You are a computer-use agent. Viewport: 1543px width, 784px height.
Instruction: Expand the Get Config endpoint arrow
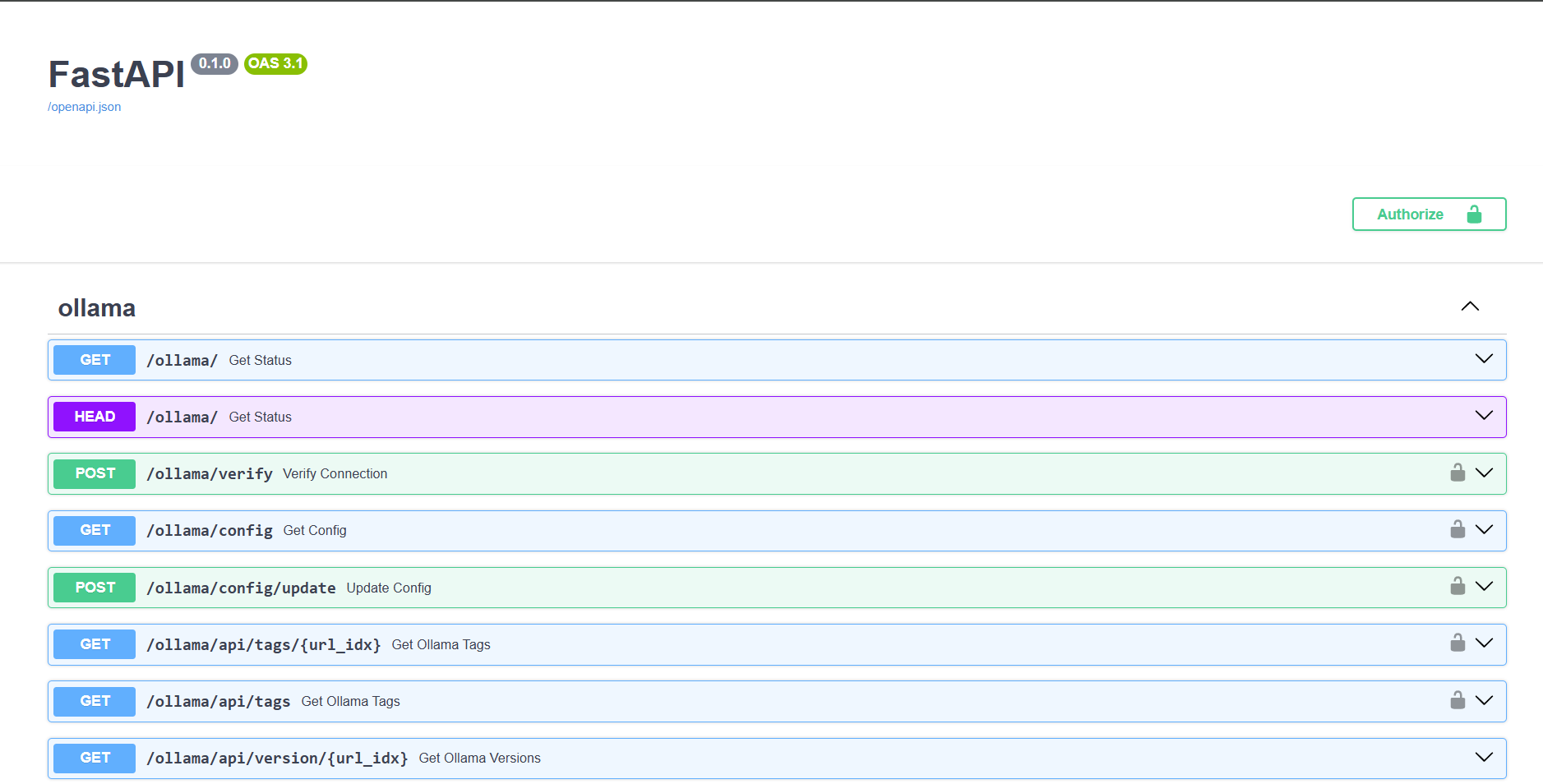(x=1483, y=529)
